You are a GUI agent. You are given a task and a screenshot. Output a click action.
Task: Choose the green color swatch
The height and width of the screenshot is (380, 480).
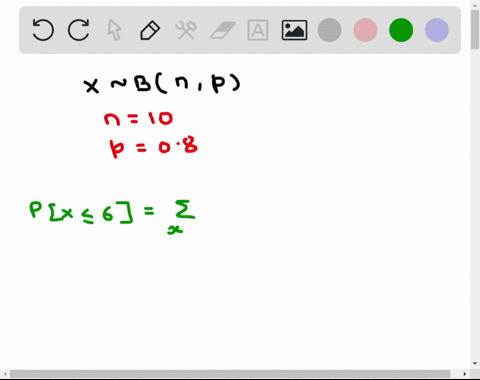coord(401,30)
